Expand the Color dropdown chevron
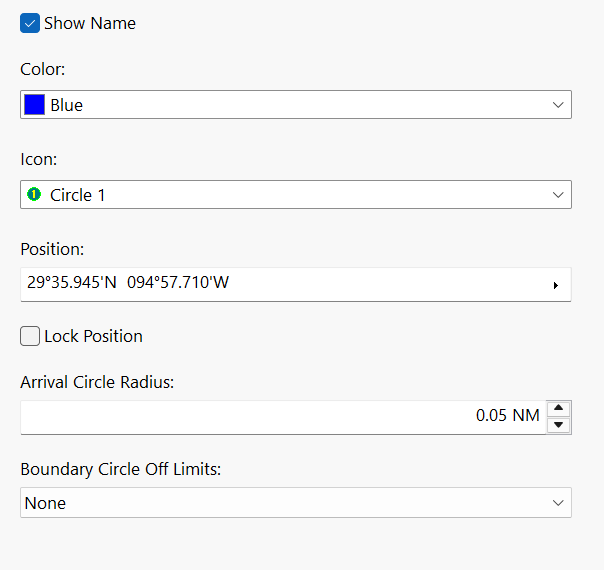The height and width of the screenshot is (570, 604). (x=558, y=105)
